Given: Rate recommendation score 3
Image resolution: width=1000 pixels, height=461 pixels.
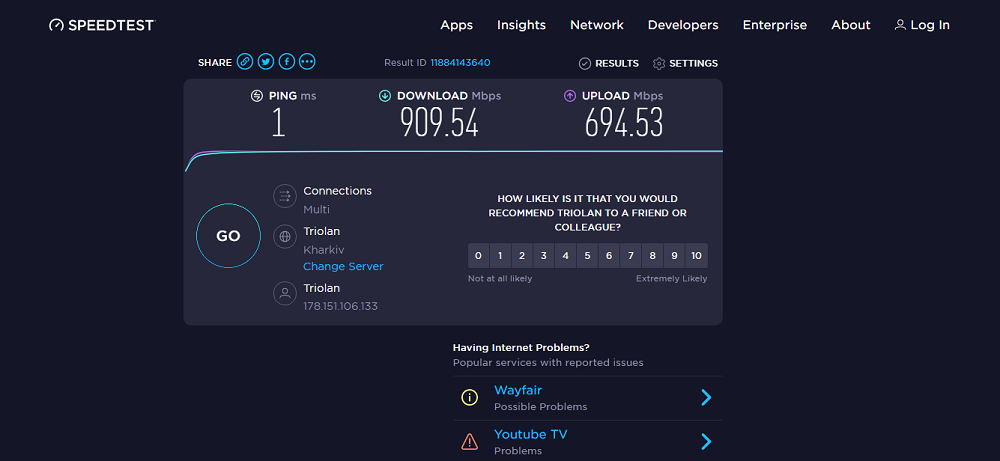Looking at the screenshot, I should pos(543,256).
